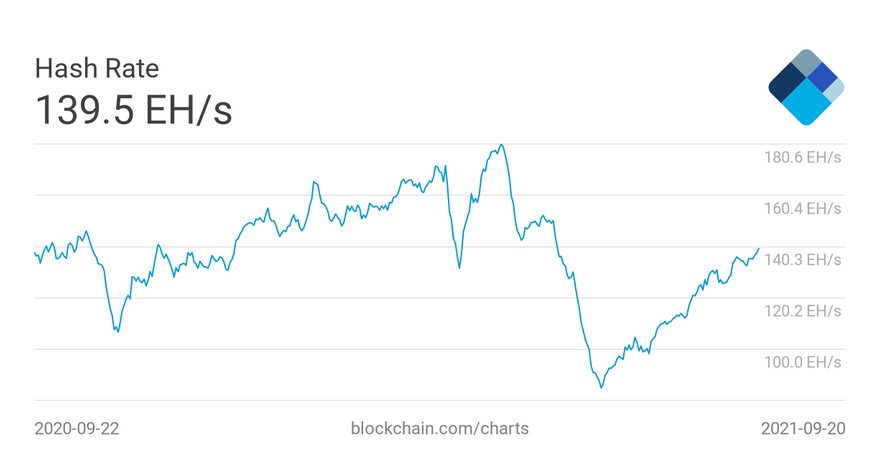This screenshot has width=876, height=453.
Task: Click the 140.3 EH/s axis label
Action: point(802,260)
